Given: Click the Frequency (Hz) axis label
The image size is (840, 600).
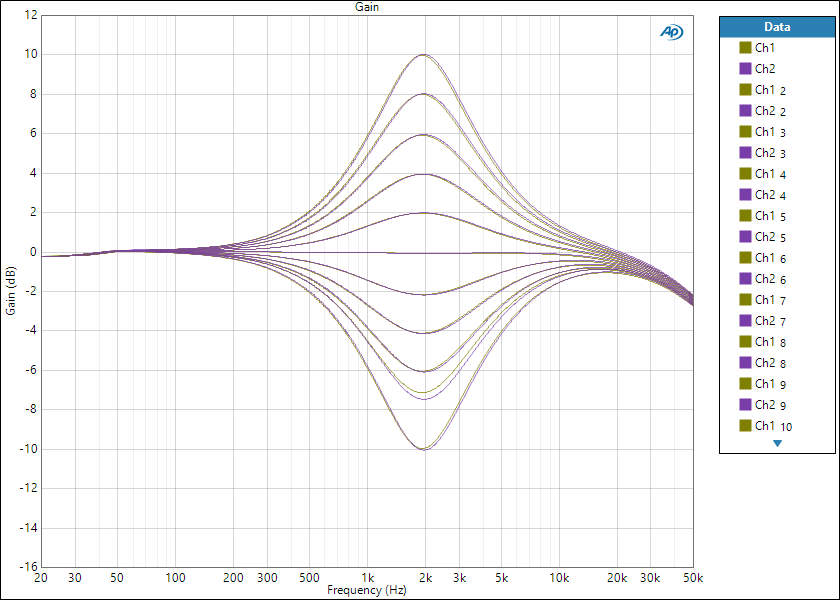Looking at the screenshot, I should [367, 590].
